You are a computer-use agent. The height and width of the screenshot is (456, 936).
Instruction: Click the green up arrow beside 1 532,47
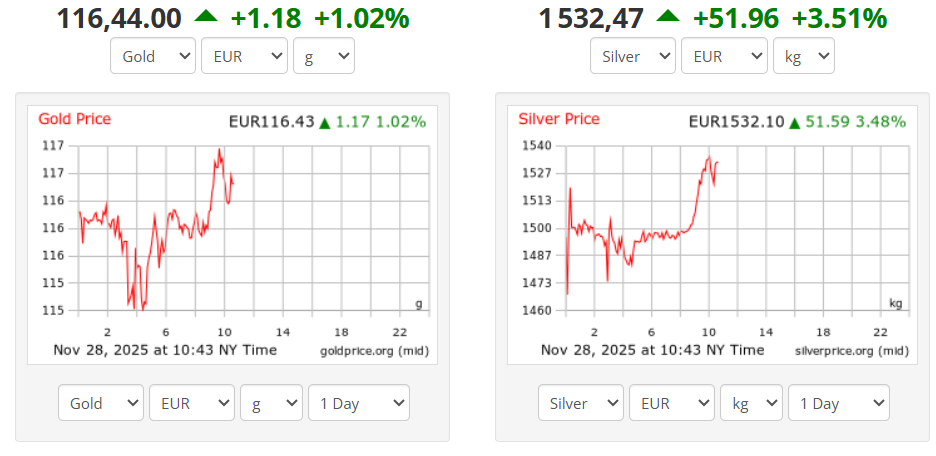tap(669, 17)
